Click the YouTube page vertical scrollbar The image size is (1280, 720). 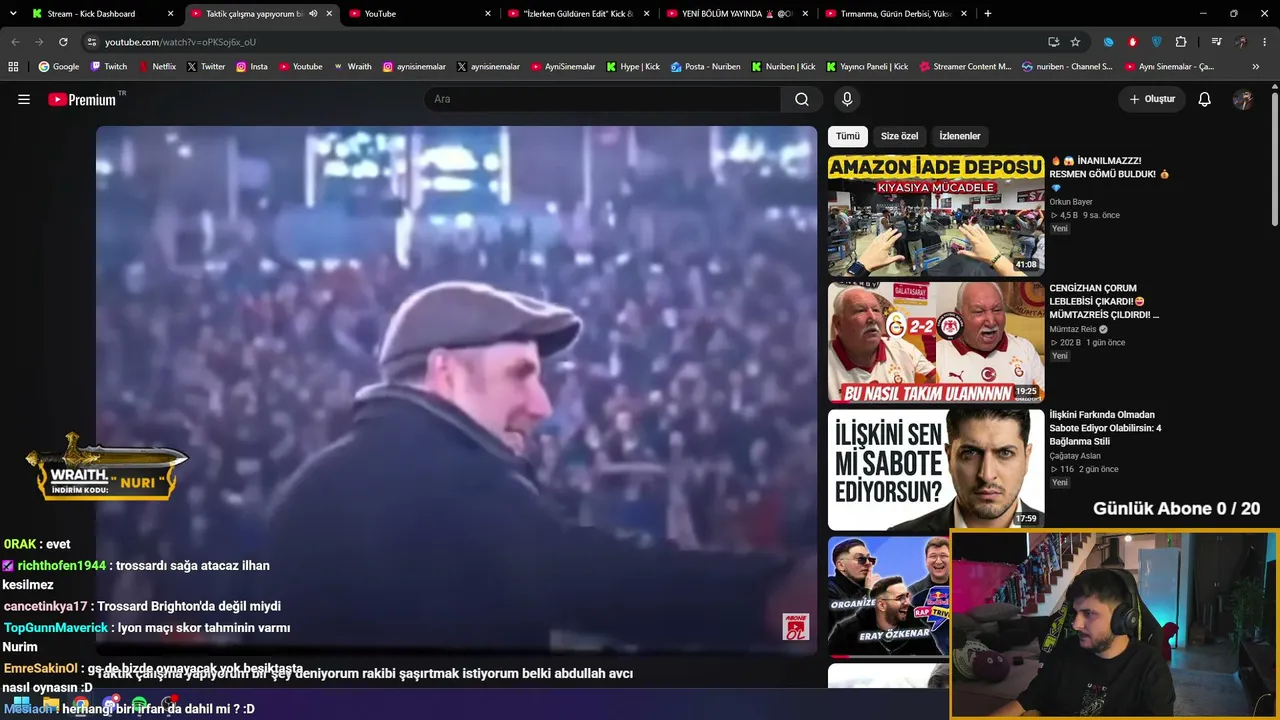(x=1274, y=160)
